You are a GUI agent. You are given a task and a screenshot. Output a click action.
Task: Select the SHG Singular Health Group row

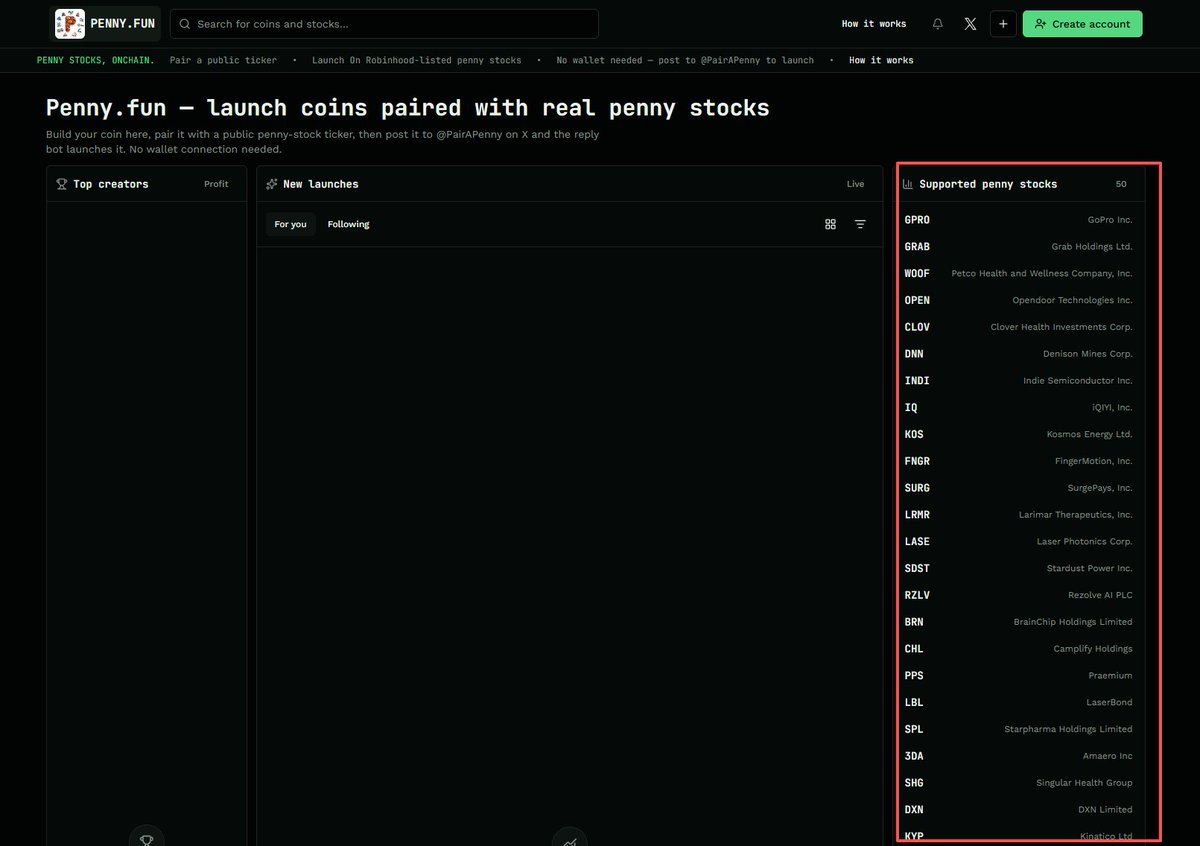1018,783
